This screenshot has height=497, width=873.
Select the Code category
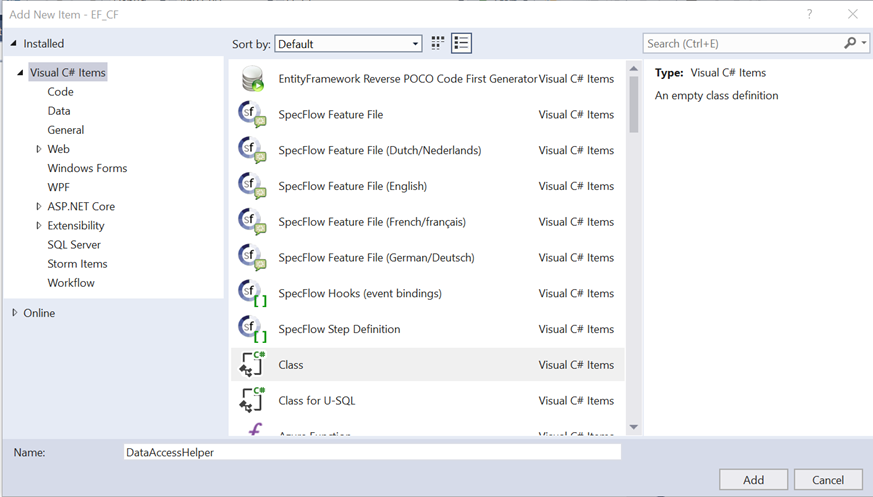pos(60,92)
